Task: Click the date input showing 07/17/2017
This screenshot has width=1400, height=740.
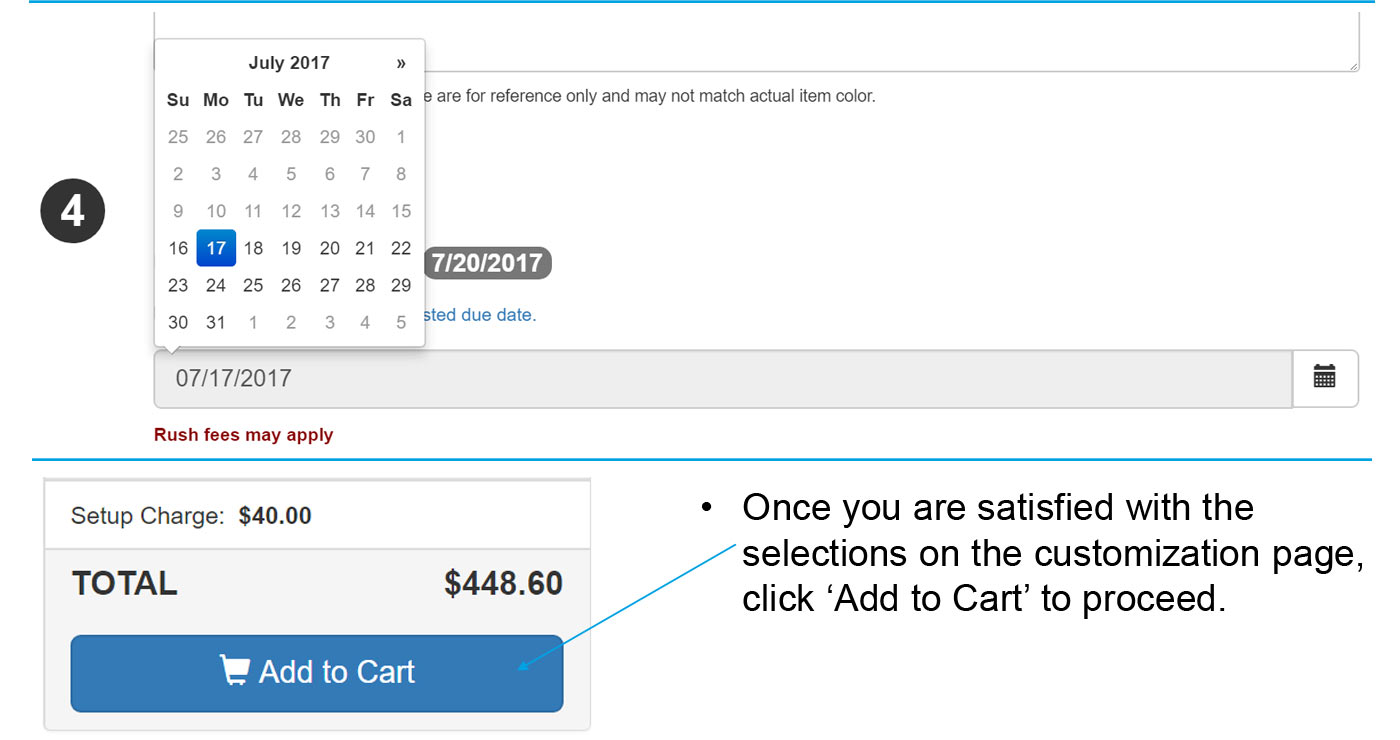Action: coord(722,378)
